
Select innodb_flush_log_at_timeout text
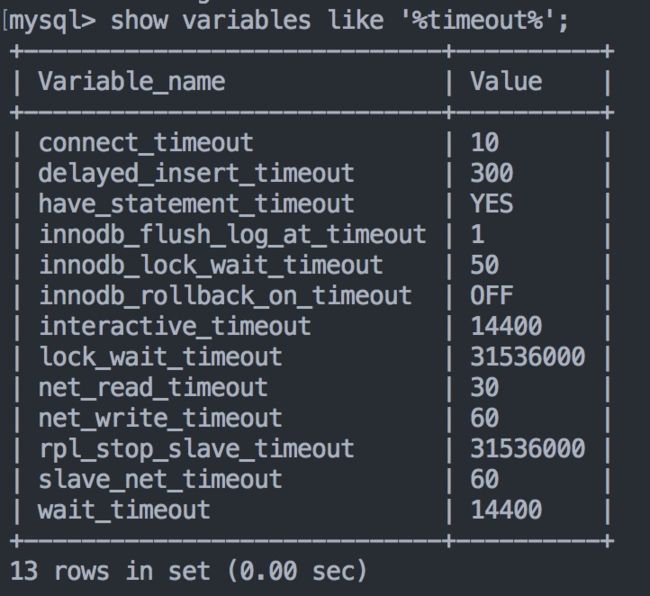point(233,235)
